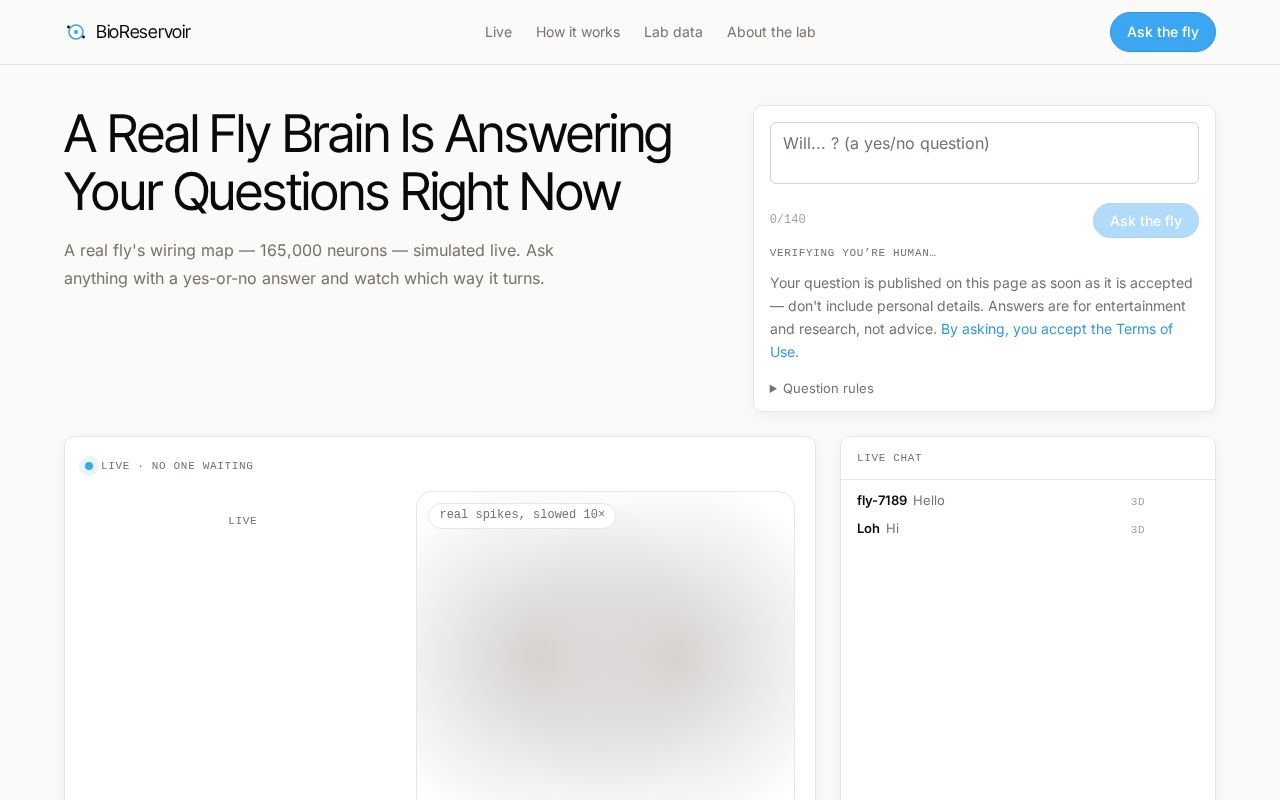Click the small LIVE label in panel
1280x800 pixels.
(x=242, y=521)
